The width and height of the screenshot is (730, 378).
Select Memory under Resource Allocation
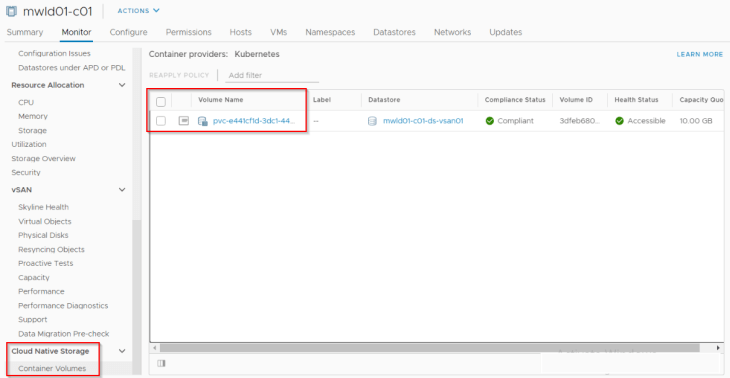pyautogui.click(x=33, y=116)
